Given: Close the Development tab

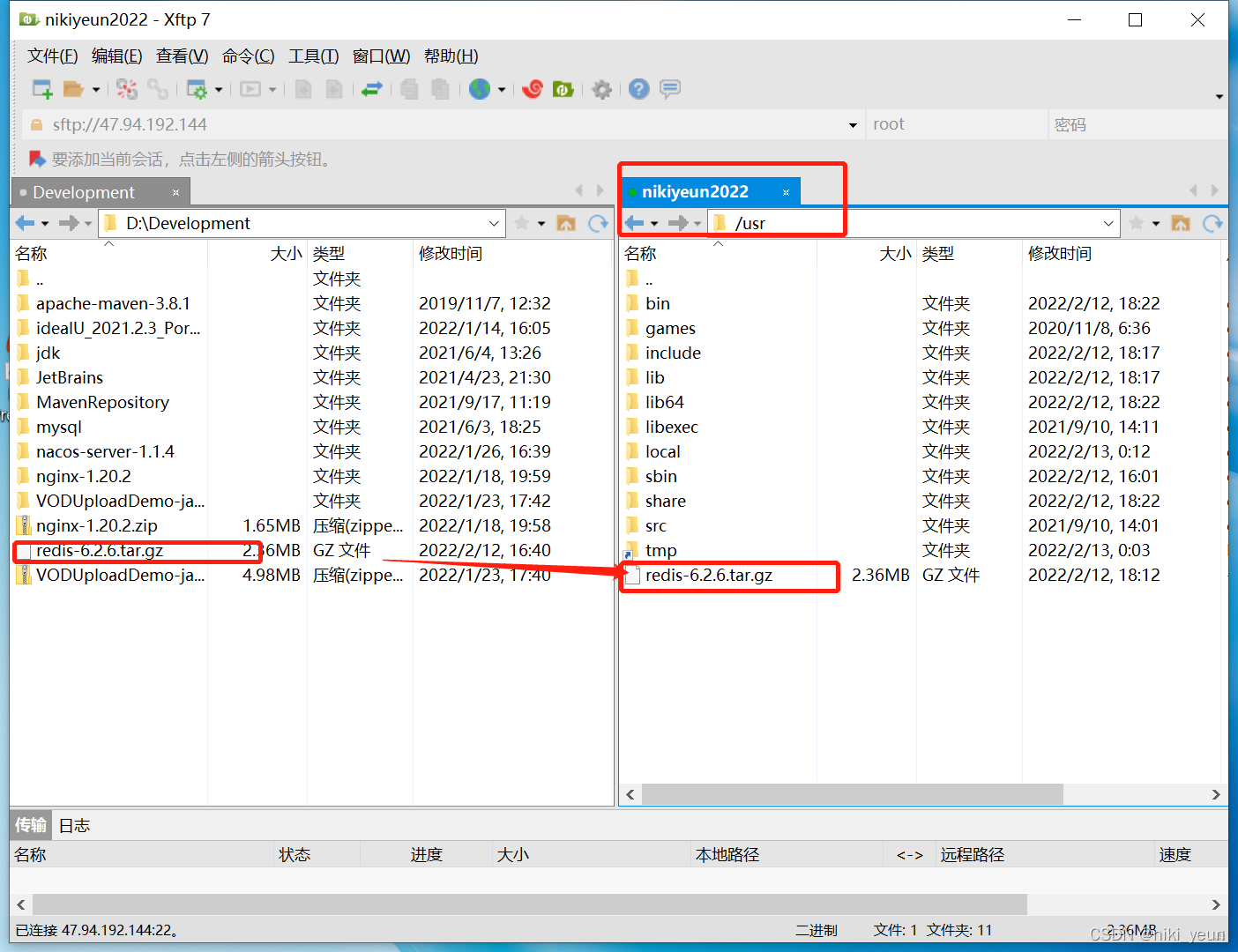Looking at the screenshot, I should (x=175, y=192).
